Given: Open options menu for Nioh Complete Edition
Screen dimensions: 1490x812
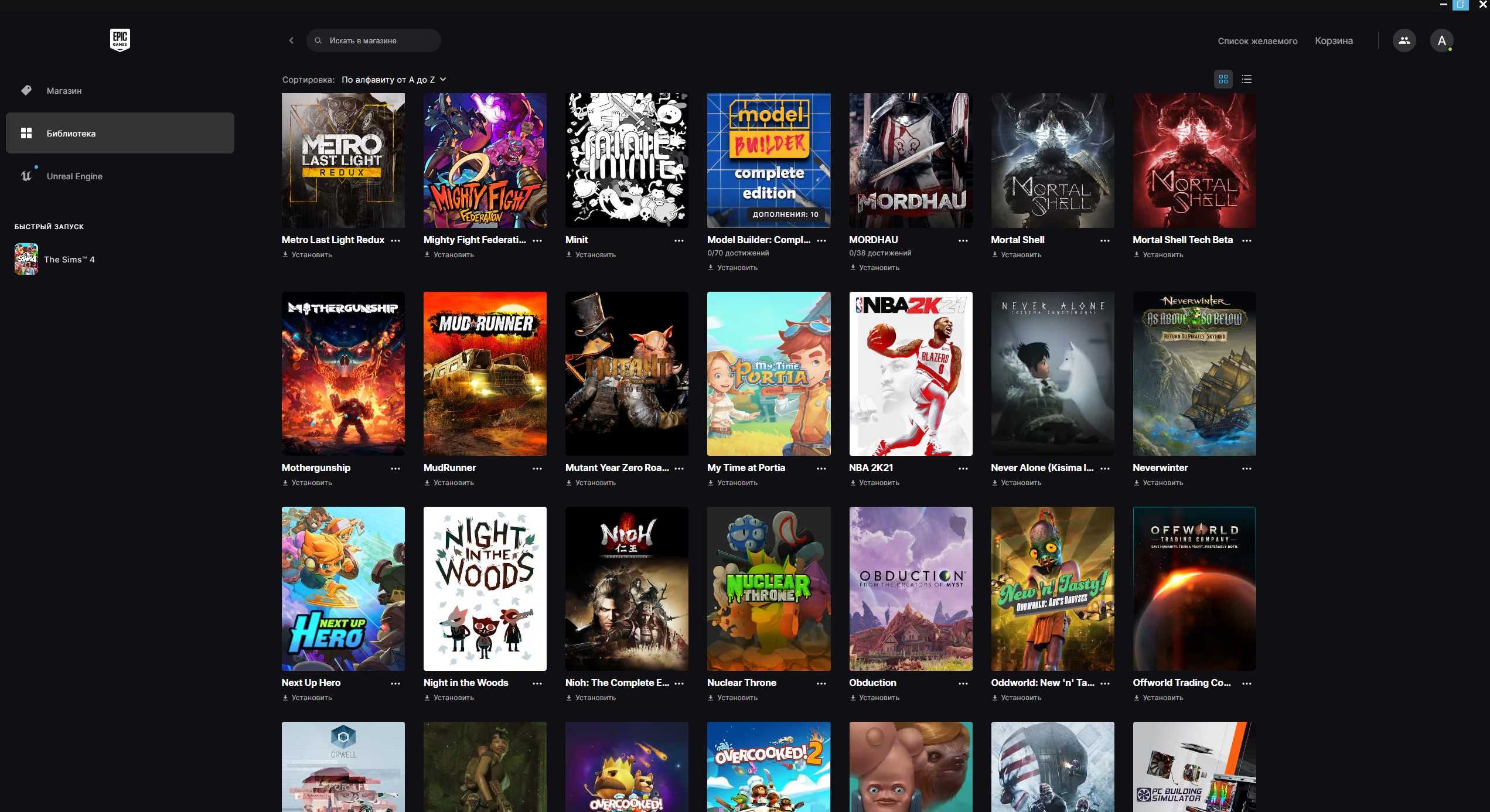Looking at the screenshot, I should pos(679,683).
